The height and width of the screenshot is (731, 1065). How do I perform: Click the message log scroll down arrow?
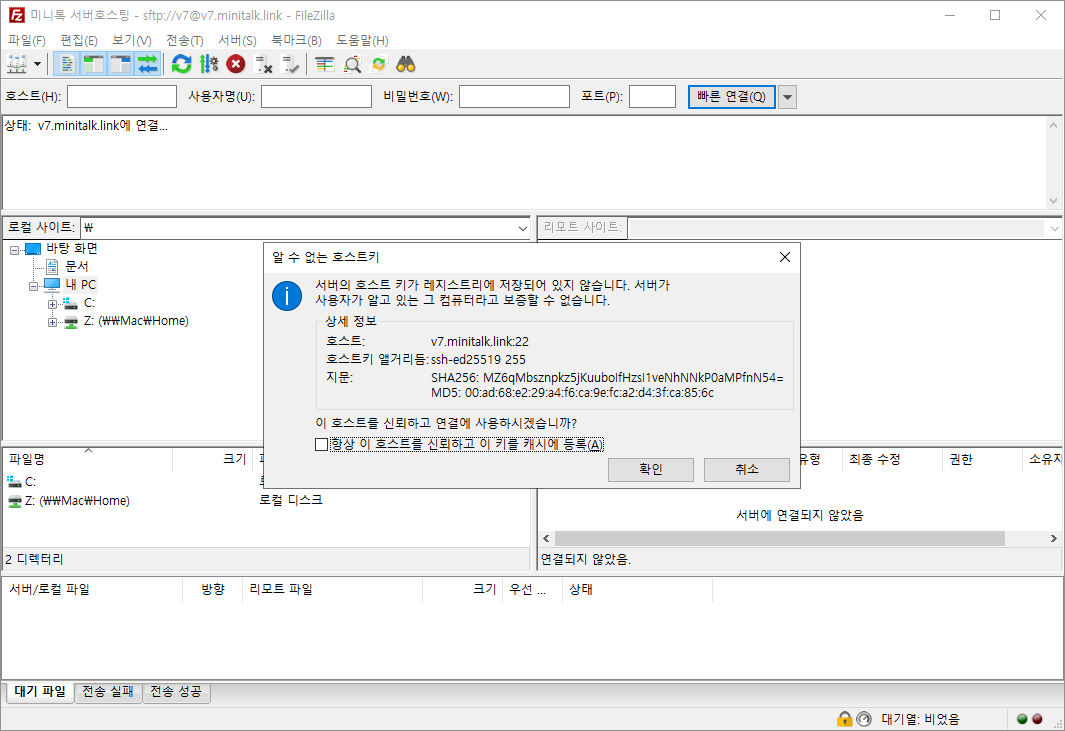(x=1053, y=200)
